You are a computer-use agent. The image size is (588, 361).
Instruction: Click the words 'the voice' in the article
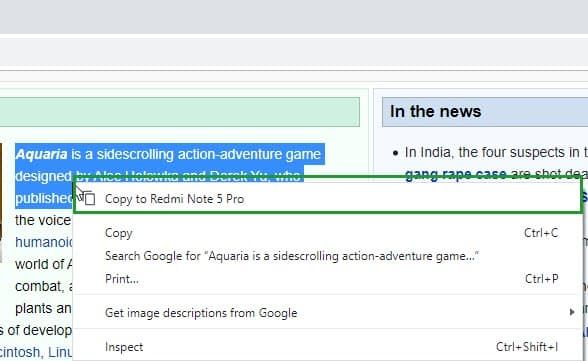tap(43, 220)
